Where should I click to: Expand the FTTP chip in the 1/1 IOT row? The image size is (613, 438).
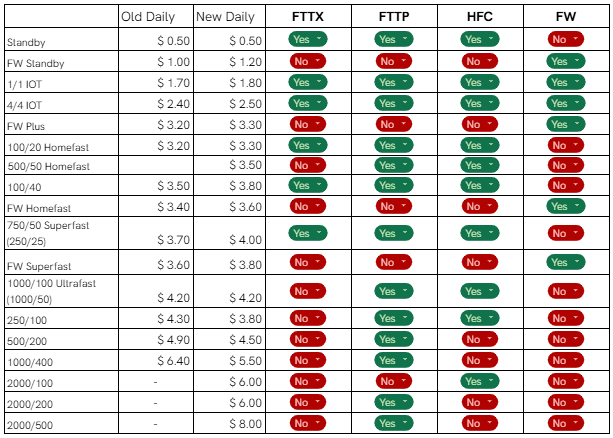coord(394,81)
